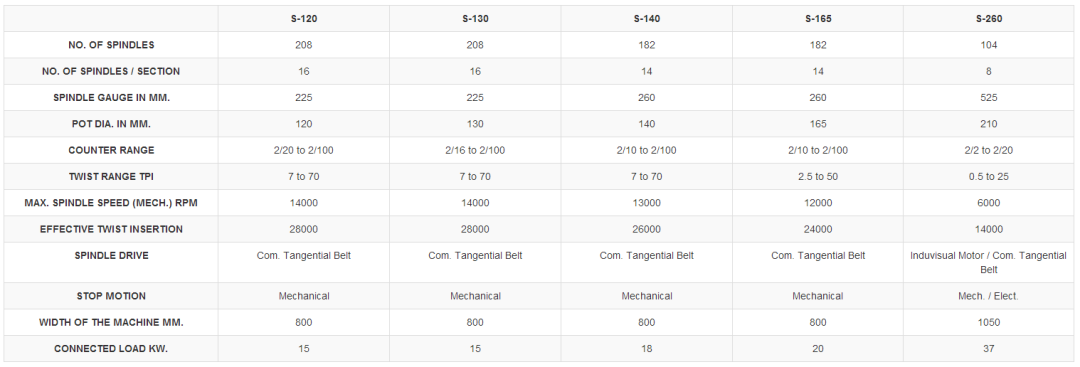Select the TWIST RANGE TPI row label
The width and height of the screenshot is (1080, 367).
pyautogui.click(x=112, y=176)
